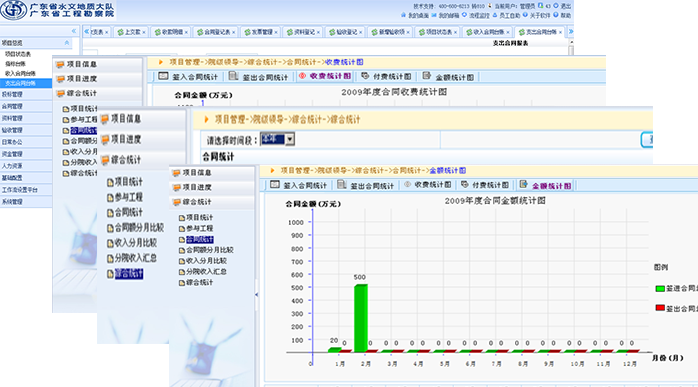Switch to the 收入合同台账 tab
This screenshot has height=387, width=698.
point(488,32)
